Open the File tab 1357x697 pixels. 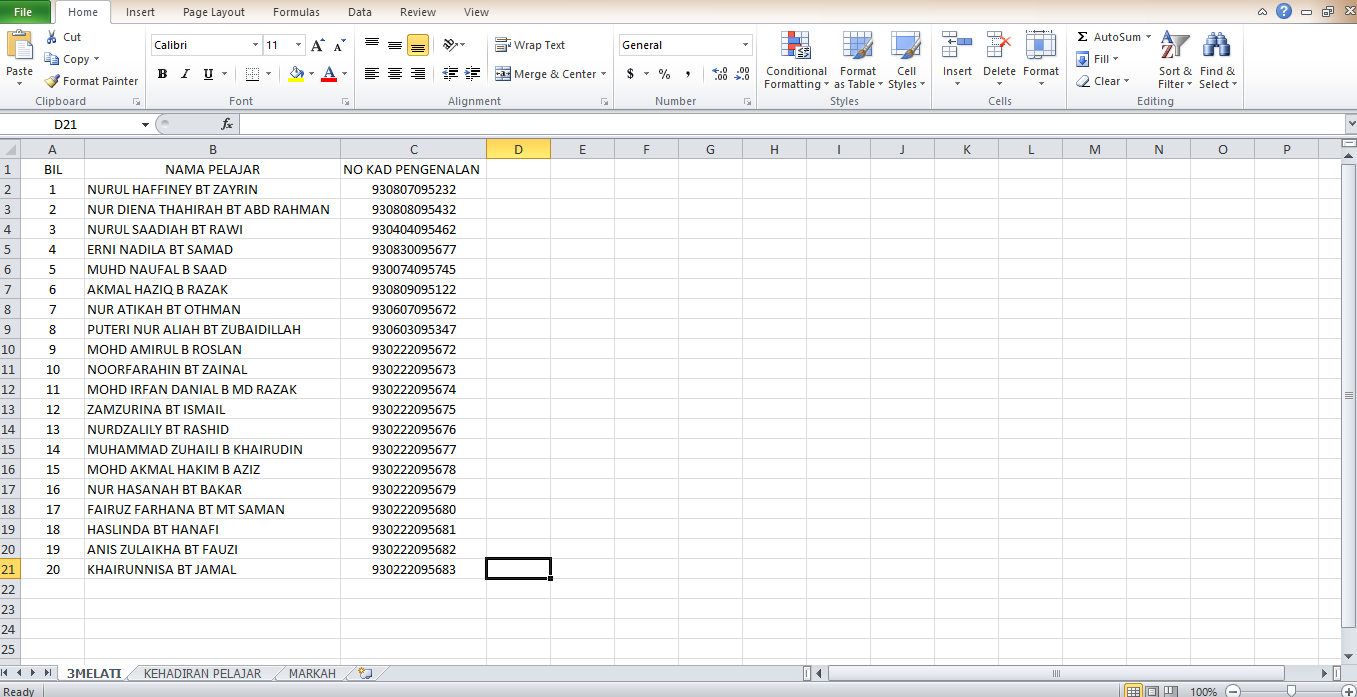click(x=23, y=12)
